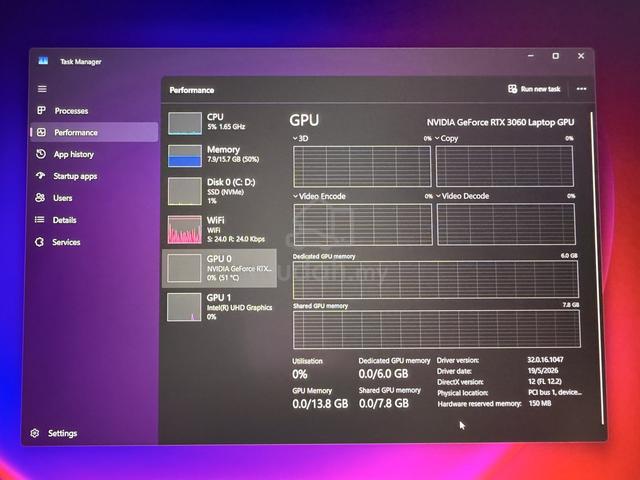Viewport: 640px width, 480px height.
Task: Click the Users people icon
Action: 40,198
